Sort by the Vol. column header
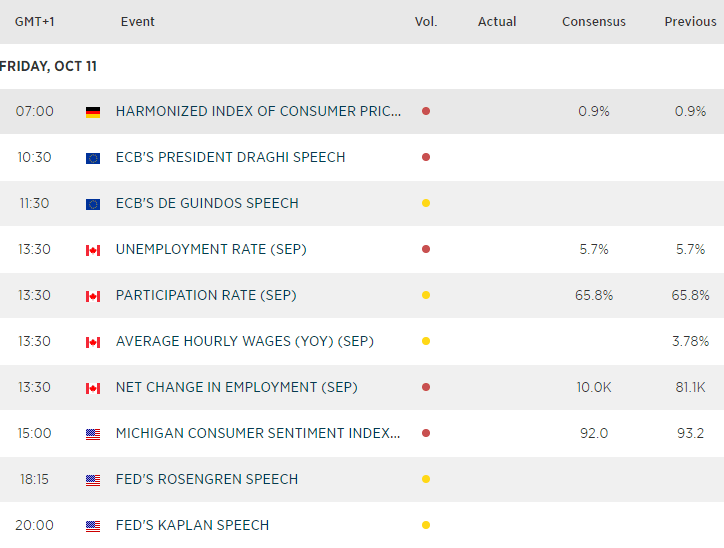 pos(426,21)
